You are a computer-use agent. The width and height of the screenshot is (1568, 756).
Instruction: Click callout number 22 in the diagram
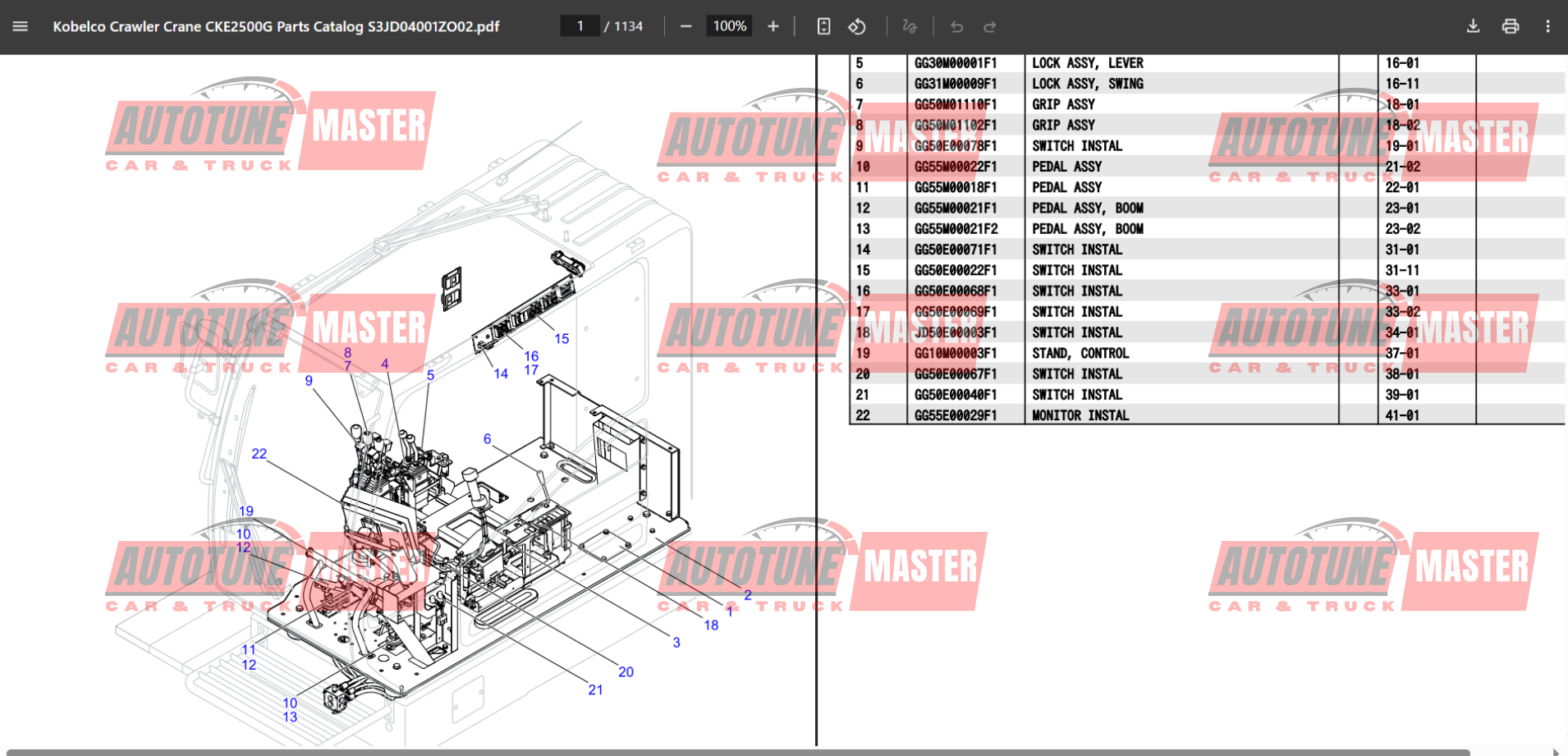click(259, 454)
